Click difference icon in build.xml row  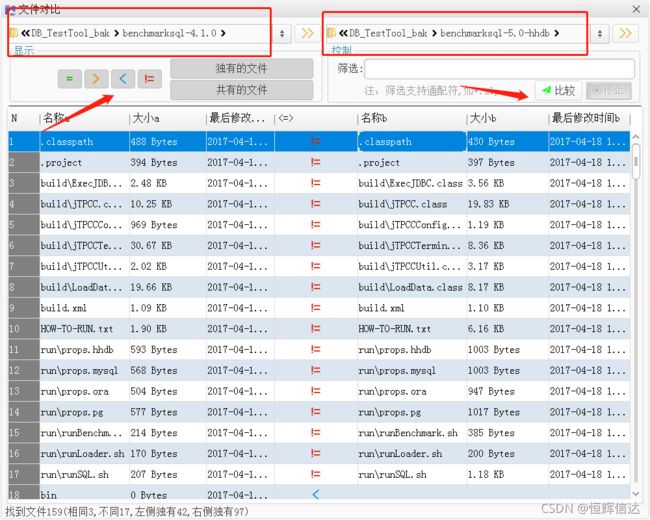[315, 308]
